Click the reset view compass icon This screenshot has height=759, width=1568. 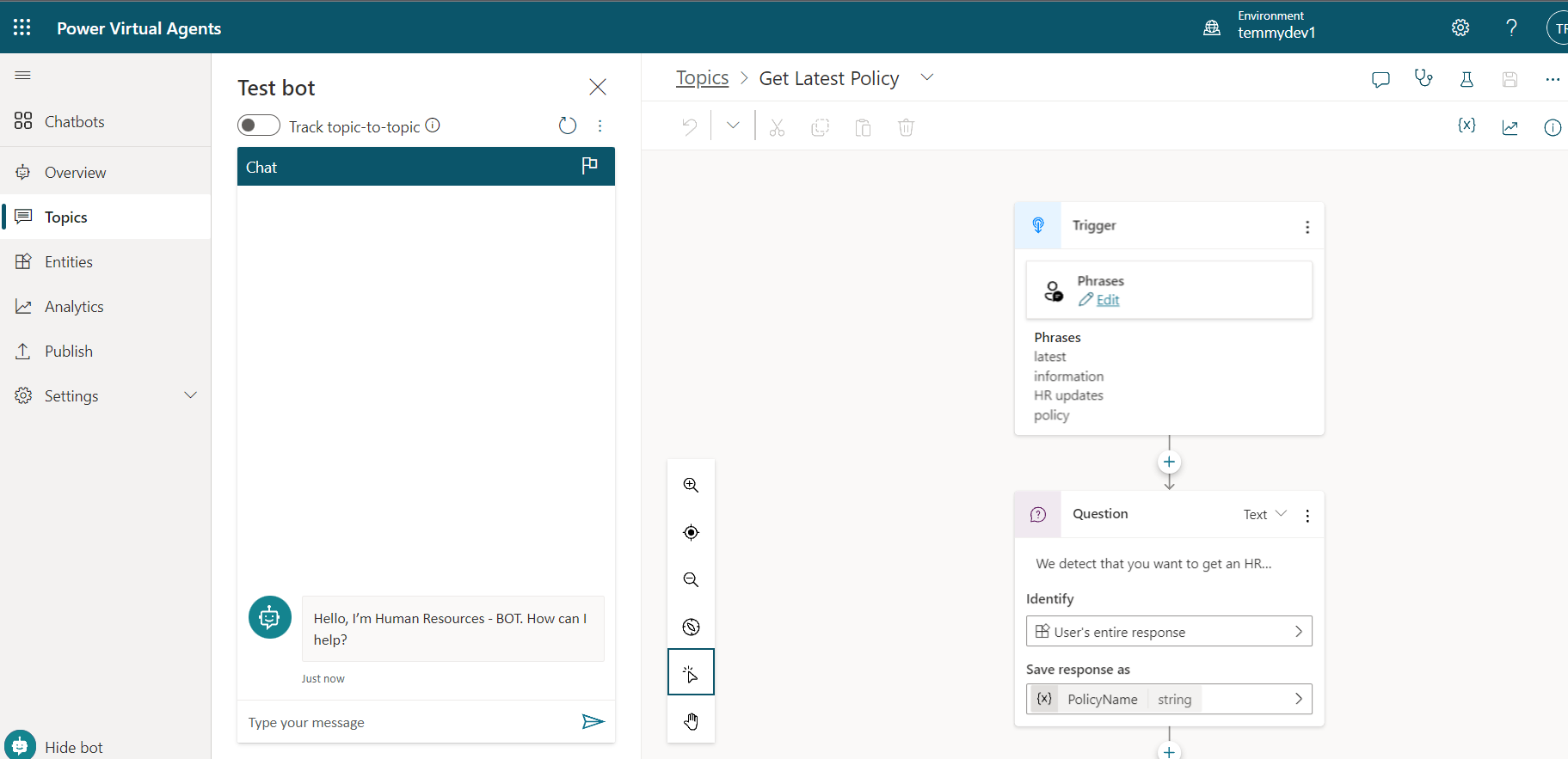click(x=691, y=627)
